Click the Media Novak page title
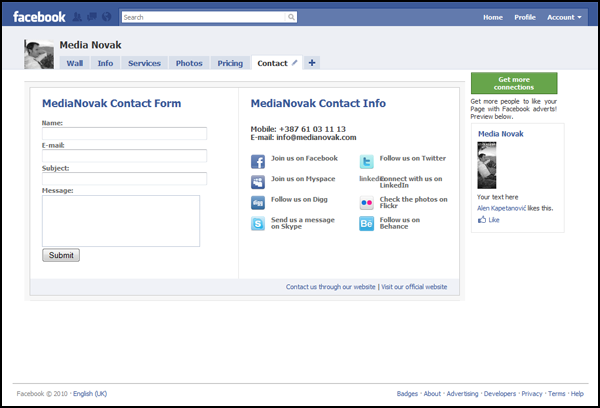Viewport: 600px width, 408px height. 90,45
